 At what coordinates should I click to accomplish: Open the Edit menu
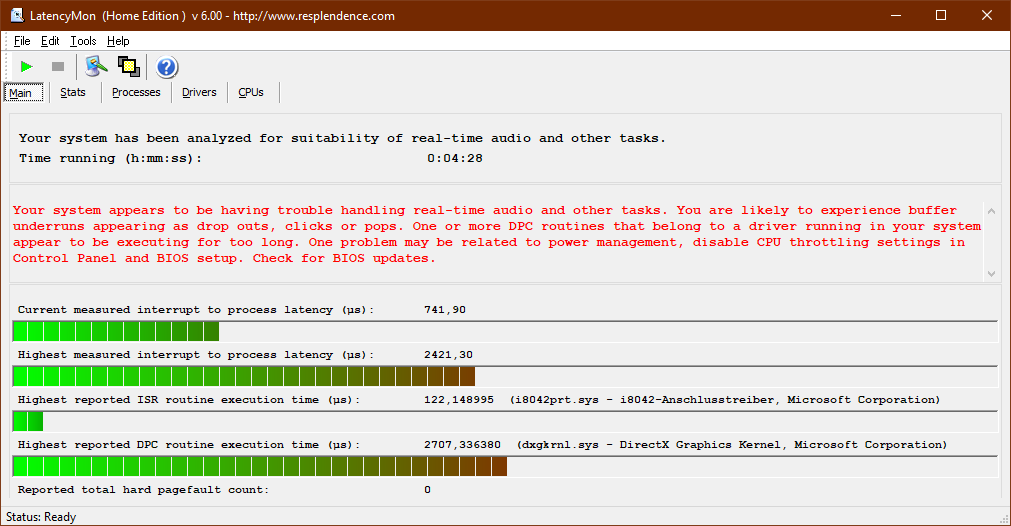[x=50, y=41]
